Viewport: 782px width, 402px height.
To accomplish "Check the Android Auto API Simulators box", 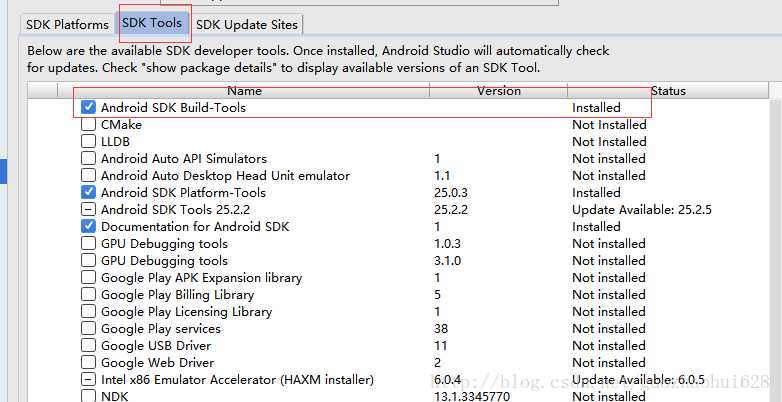I will (88, 158).
